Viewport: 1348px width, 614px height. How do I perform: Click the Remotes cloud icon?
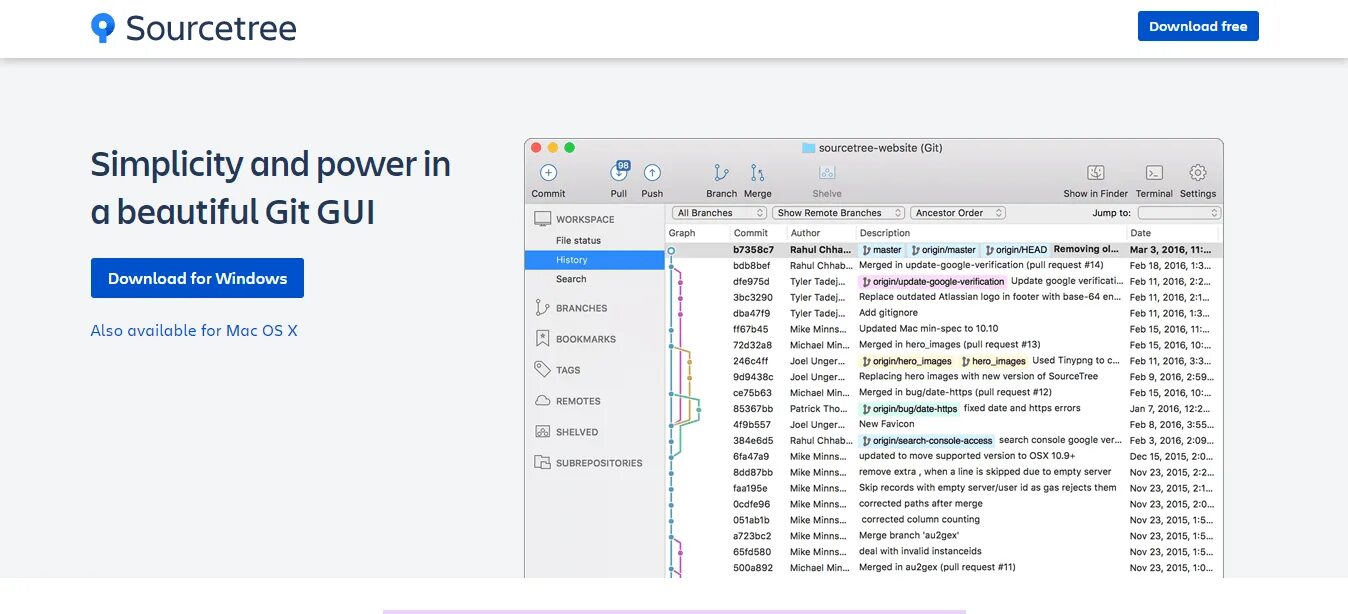(542, 401)
